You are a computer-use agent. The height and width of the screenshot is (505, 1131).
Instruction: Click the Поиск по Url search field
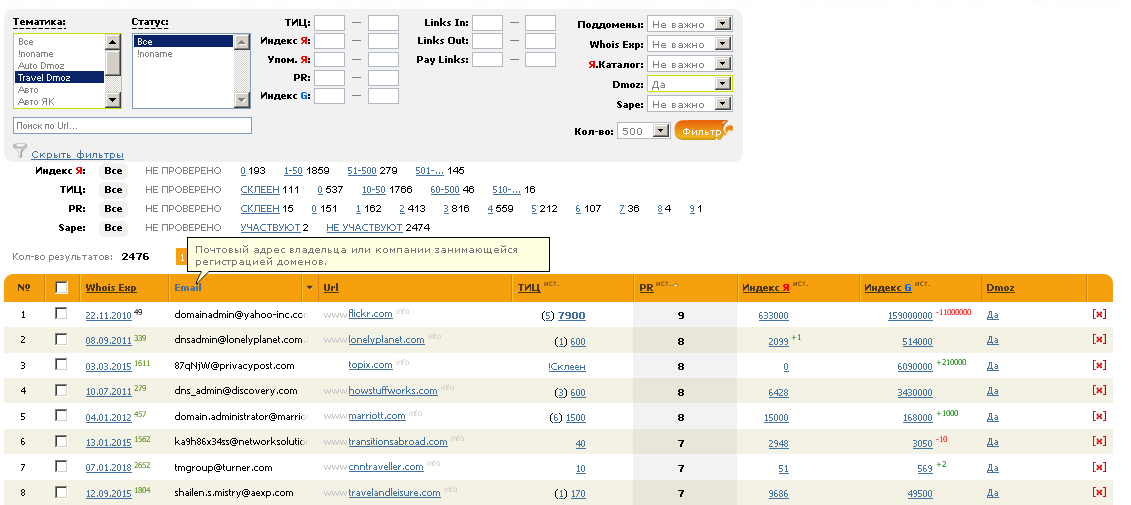click(132, 126)
